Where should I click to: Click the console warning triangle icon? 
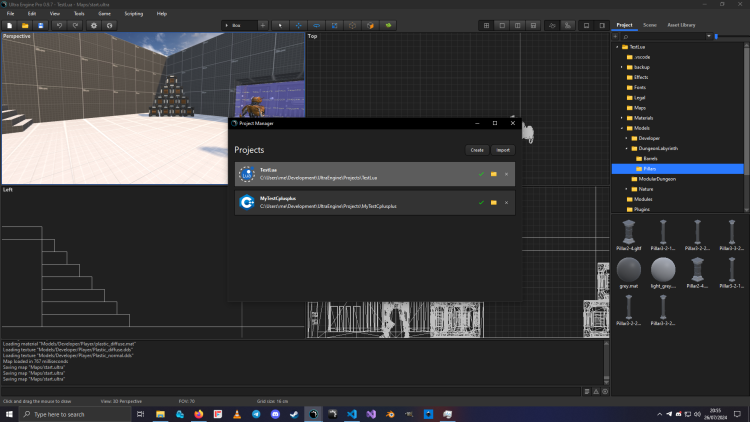(x=596, y=392)
